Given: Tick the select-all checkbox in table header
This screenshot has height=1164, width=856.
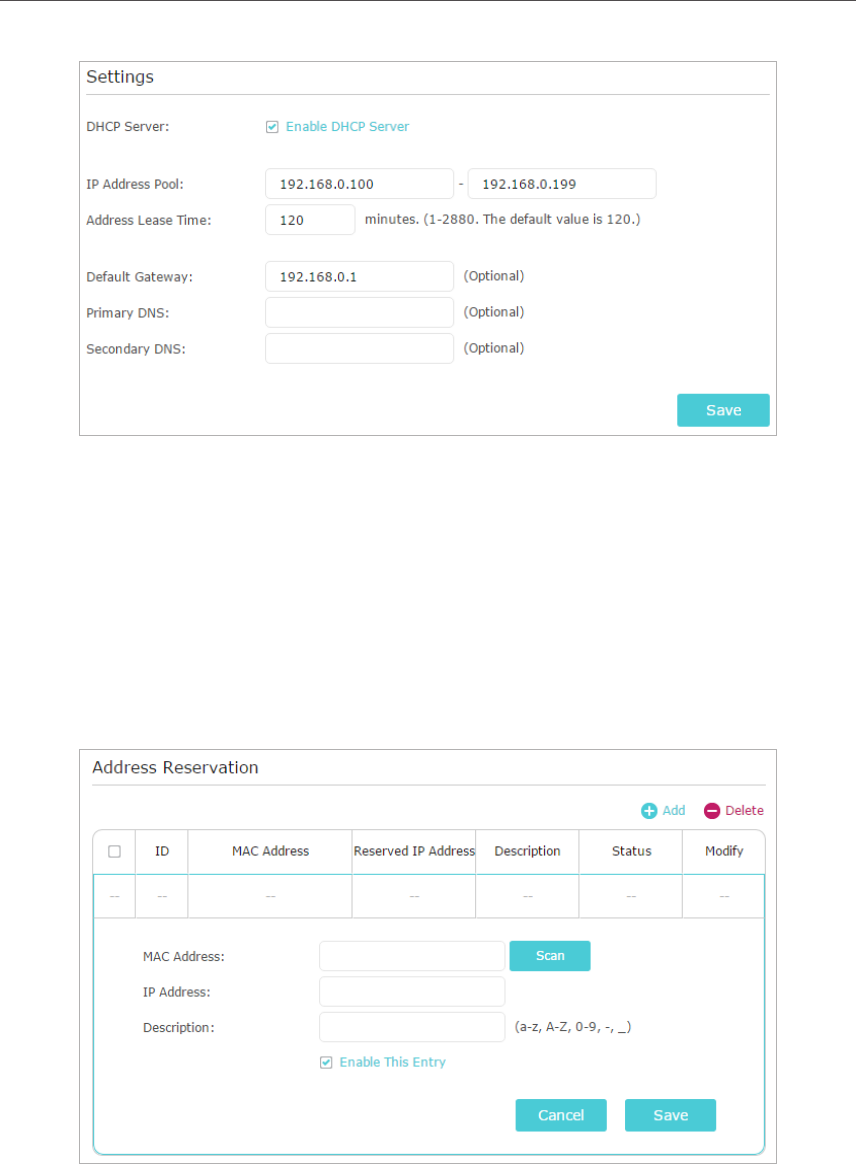Looking at the screenshot, I should pyautogui.click(x=114, y=851).
